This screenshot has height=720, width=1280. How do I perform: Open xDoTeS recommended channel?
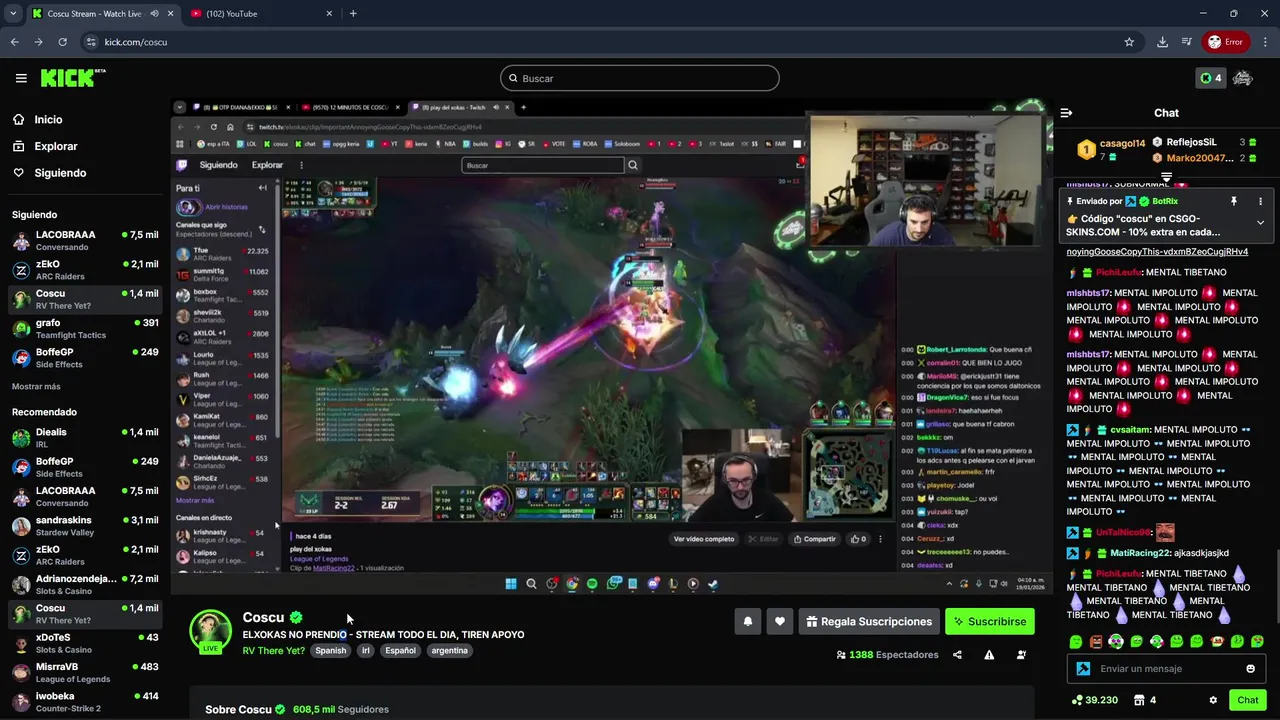[85, 643]
